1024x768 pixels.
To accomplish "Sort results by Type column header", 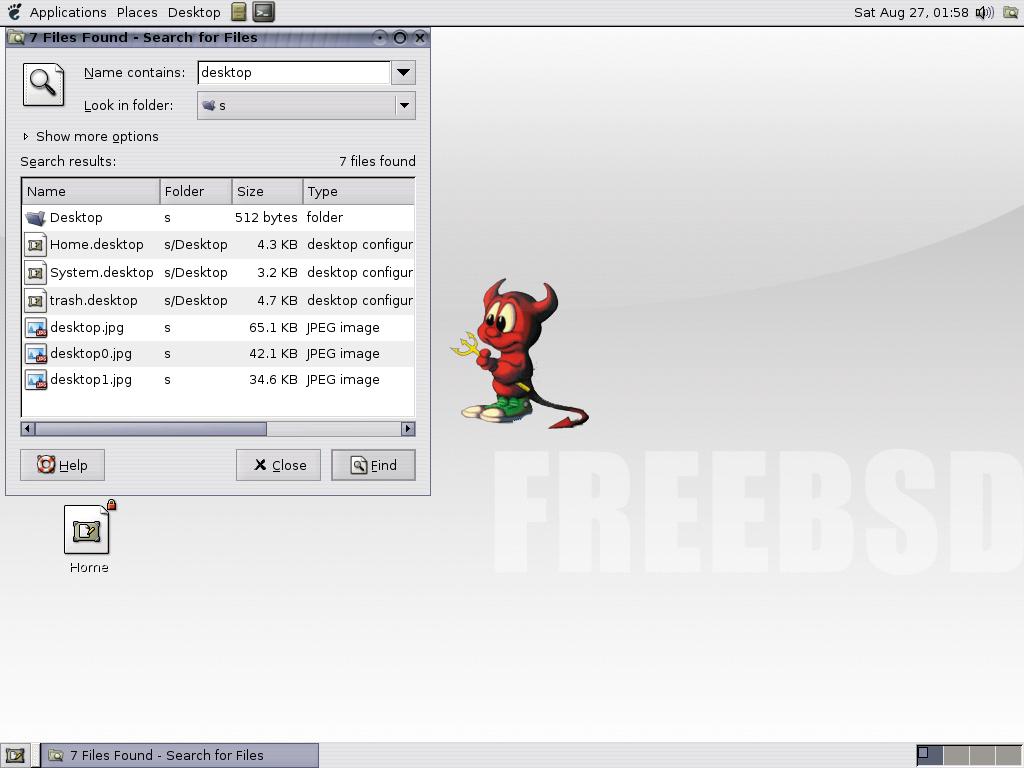I will 359,191.
